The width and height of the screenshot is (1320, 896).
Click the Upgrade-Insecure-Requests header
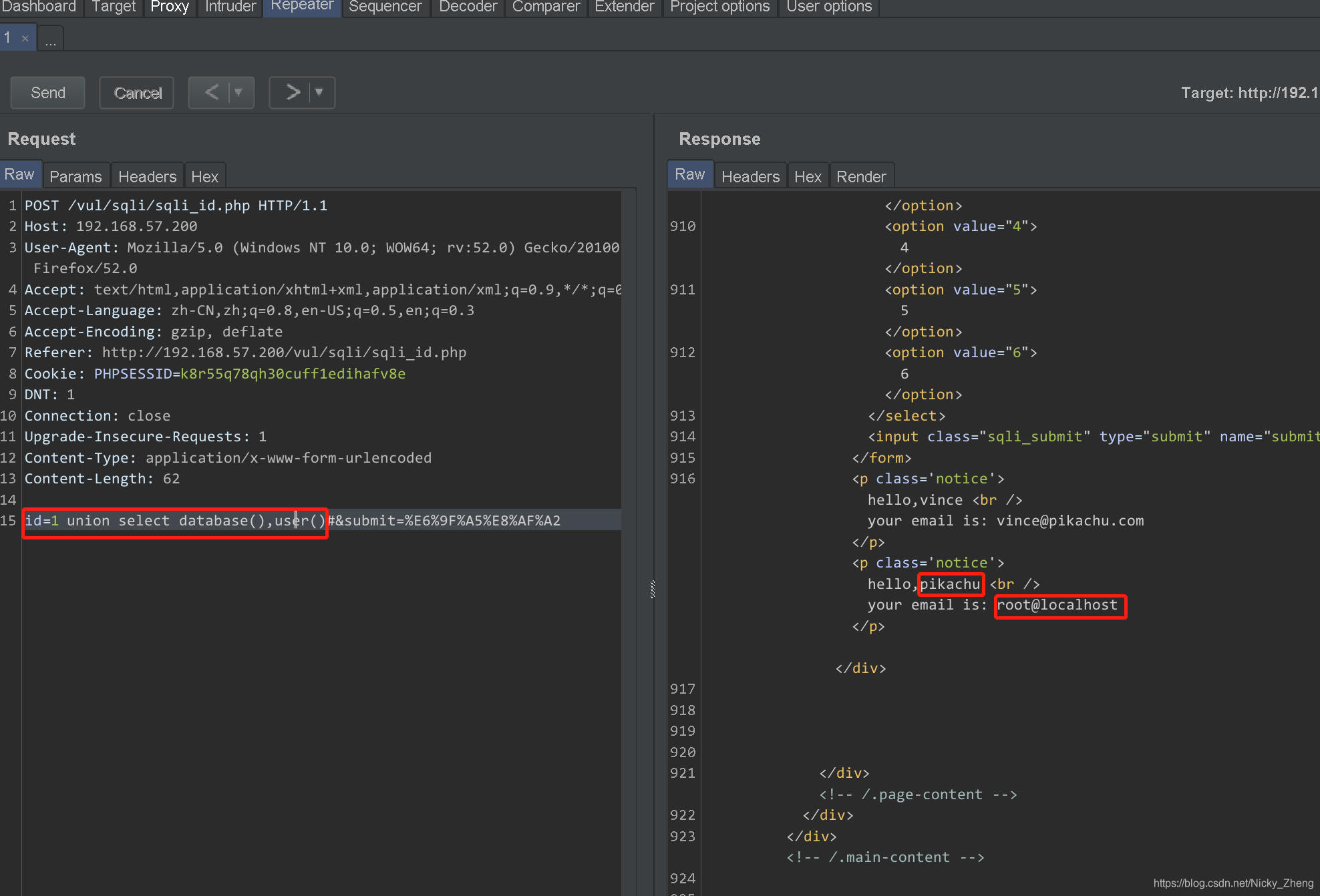pos(146,437)
